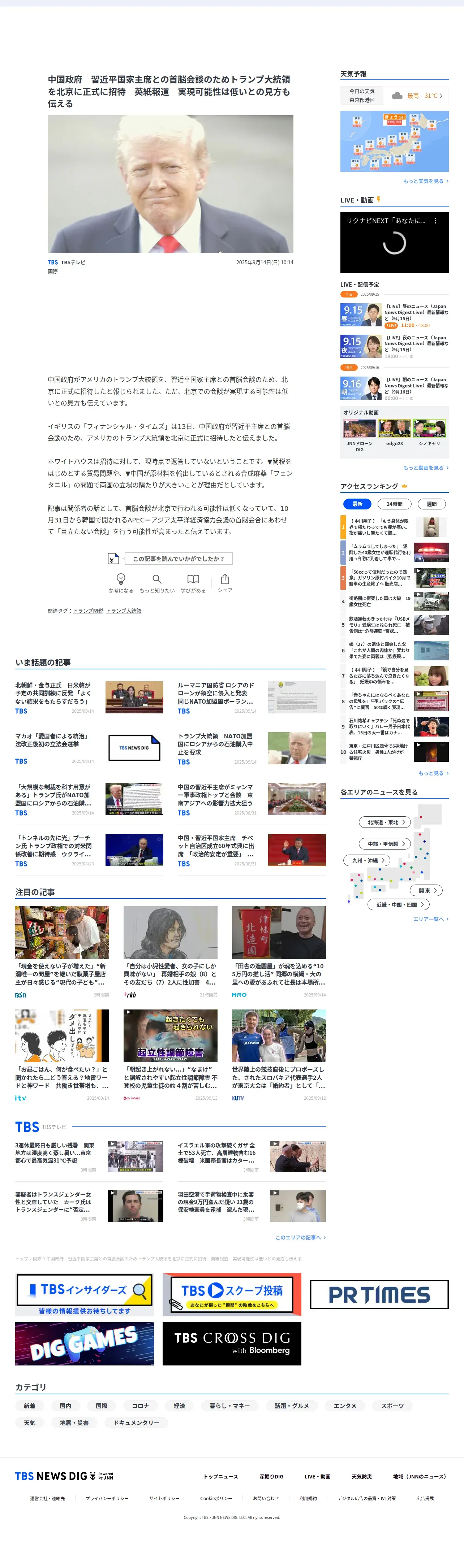This screenshot has height=1568, width=464.
Task: Switch ranking to 週間
Action: coord(431,504)
